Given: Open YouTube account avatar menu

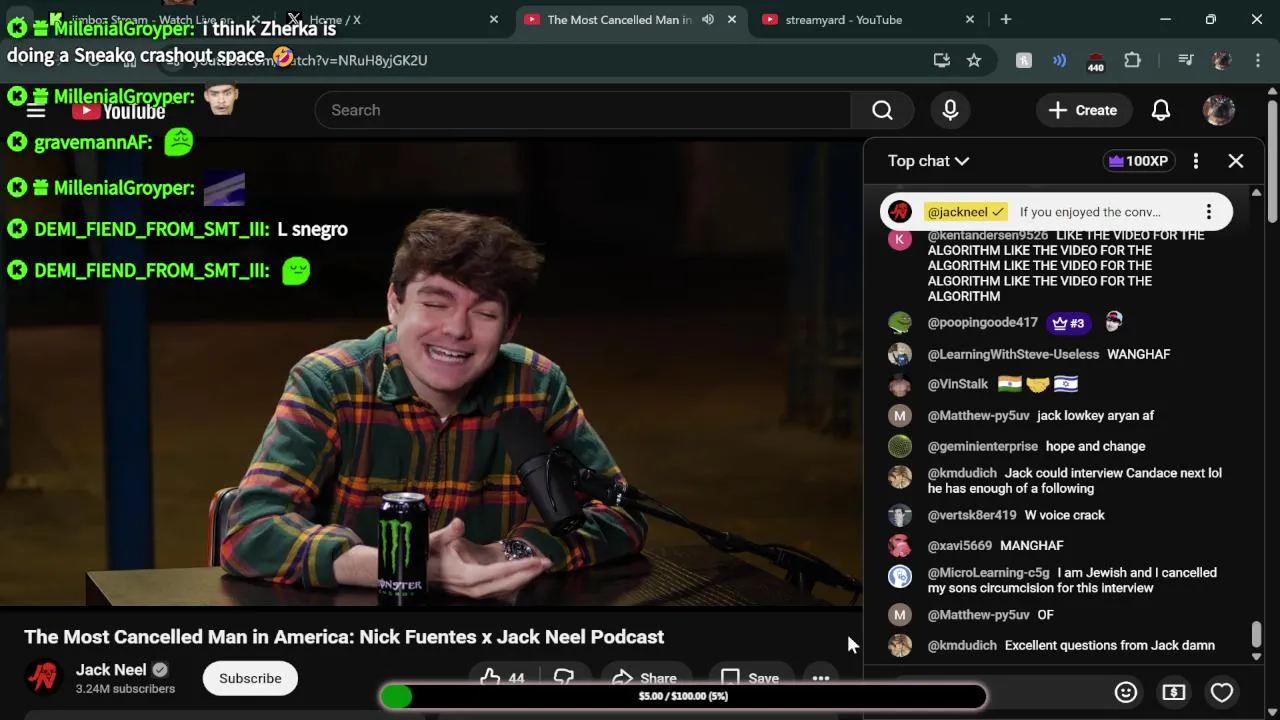Looking at the screenshot, I should pos(1218,110).
